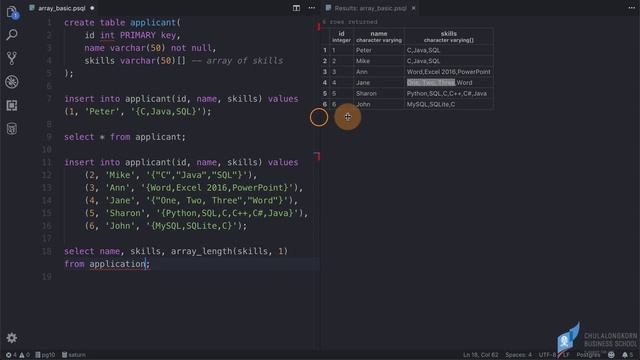Open editor More Actions ellipsis menu
The image size is (640, 360).
point(312,8)
